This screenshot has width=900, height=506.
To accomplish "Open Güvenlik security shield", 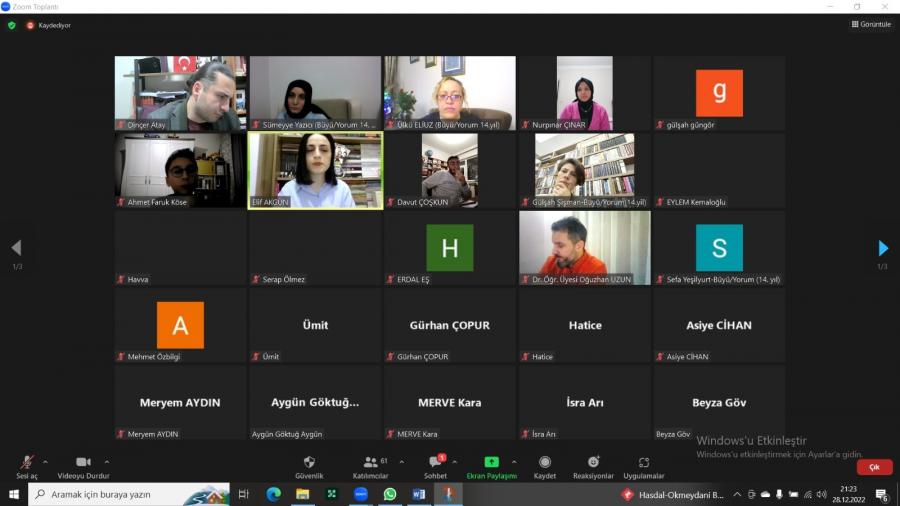I will tap(309, 467).
